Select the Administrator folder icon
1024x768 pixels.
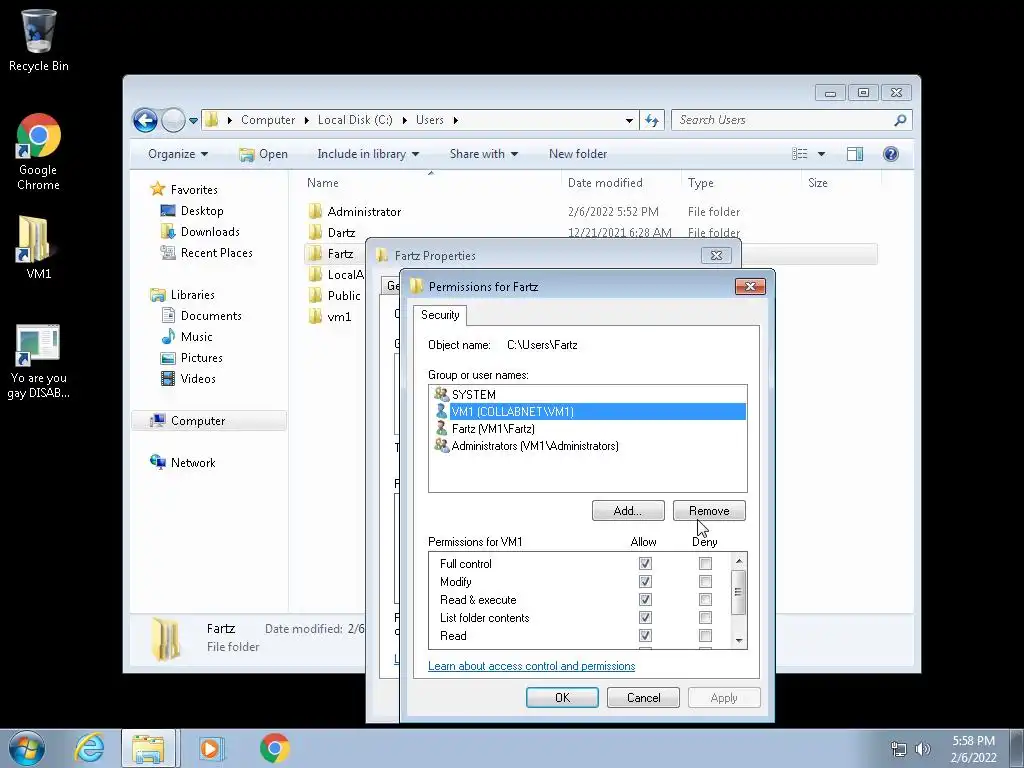click(315, 211)
